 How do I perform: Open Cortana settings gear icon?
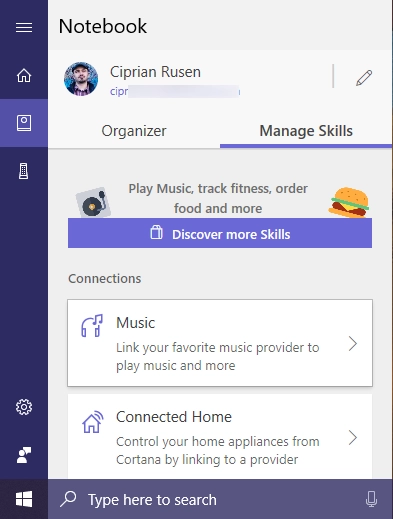point(24,407)
